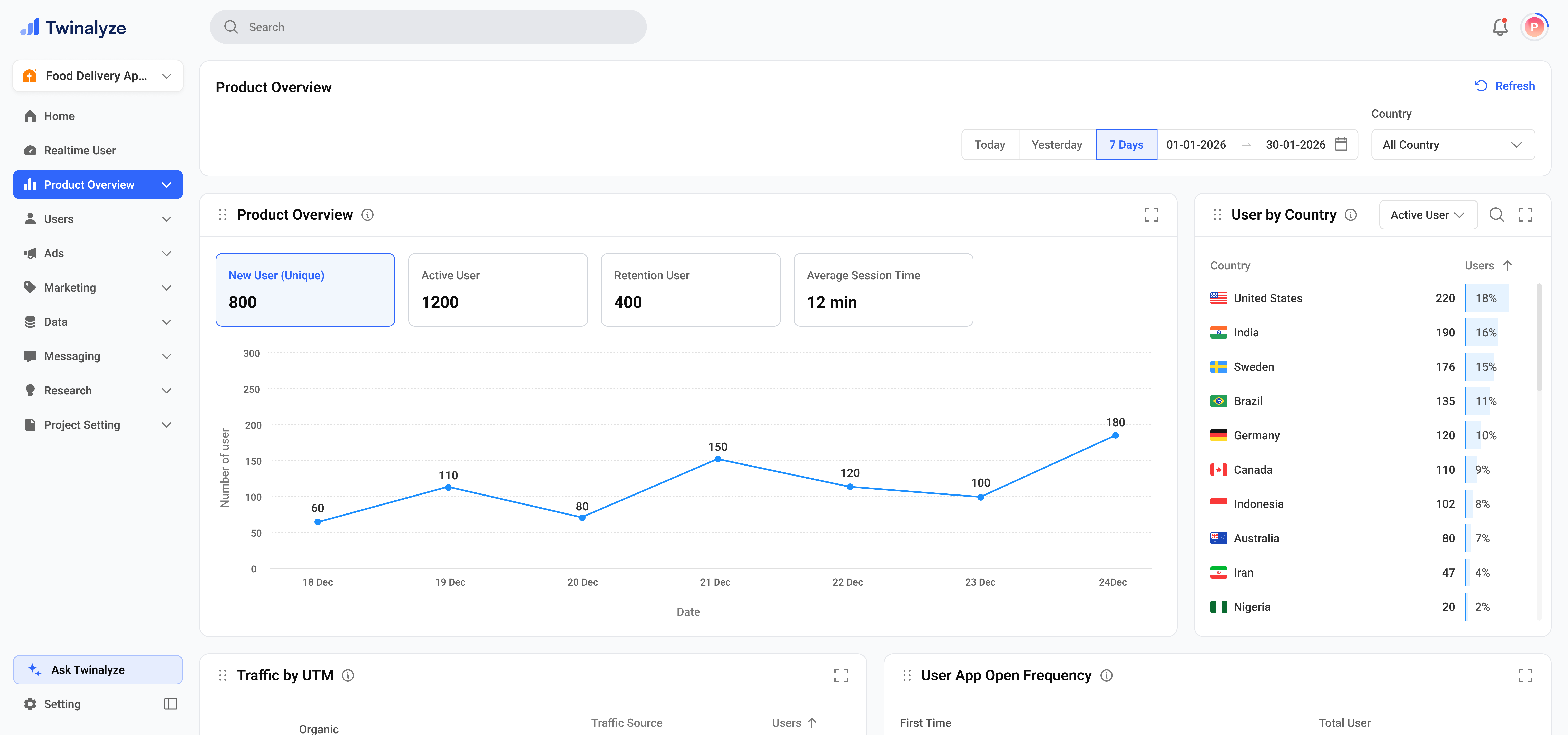Grab the User by Country drag handle

pyautogui.click(x=1217, y=215)
